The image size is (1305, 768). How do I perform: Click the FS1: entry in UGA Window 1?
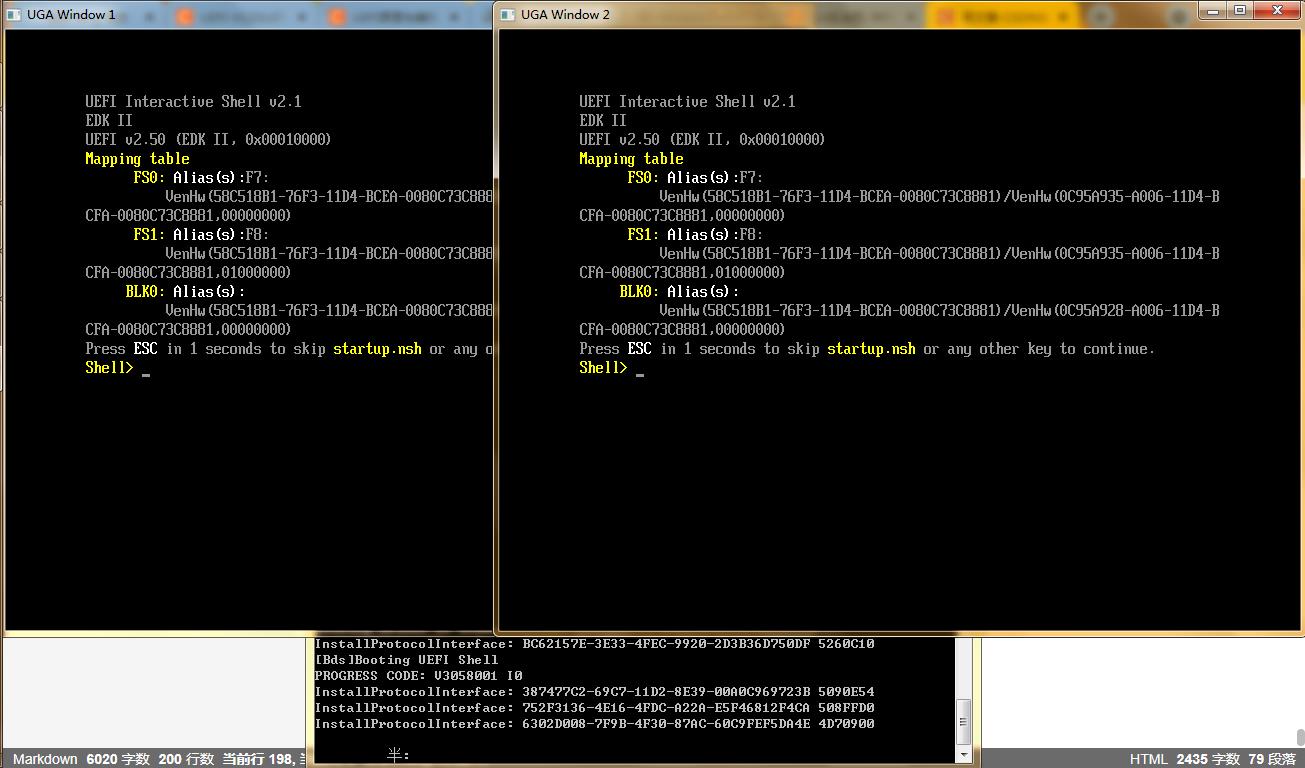click(x=149, y=235)
